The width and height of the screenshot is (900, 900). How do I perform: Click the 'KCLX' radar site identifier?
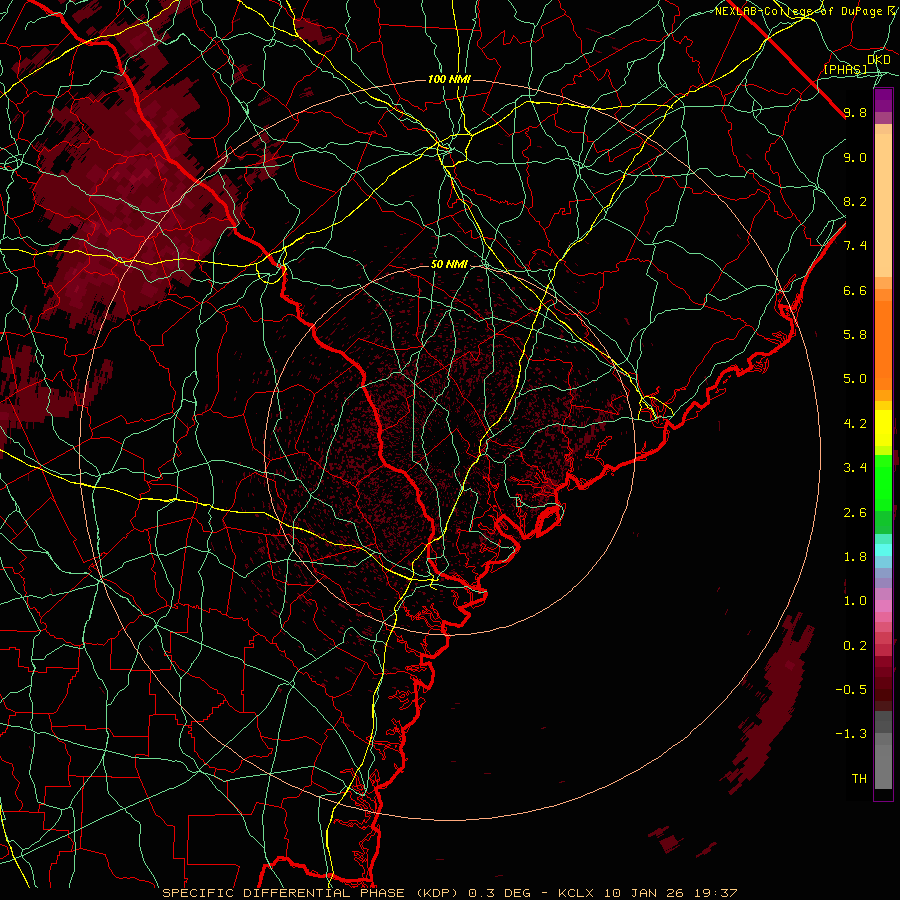tap(577, 893)
